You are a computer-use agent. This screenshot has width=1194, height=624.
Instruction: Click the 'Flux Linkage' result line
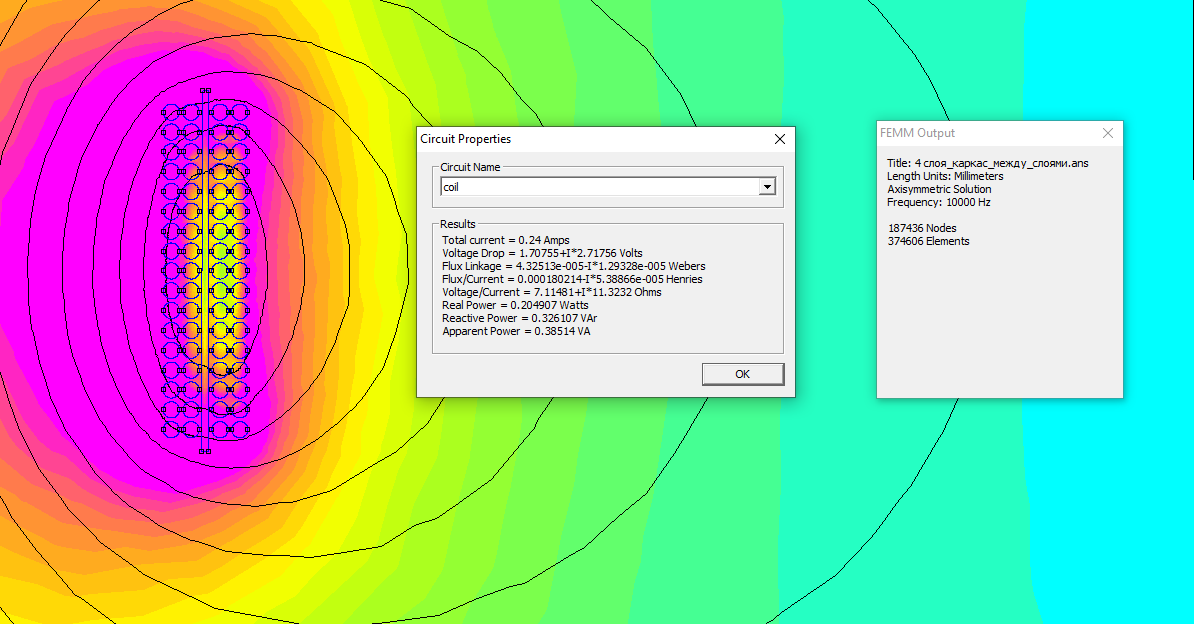click(x=573, y=266)
